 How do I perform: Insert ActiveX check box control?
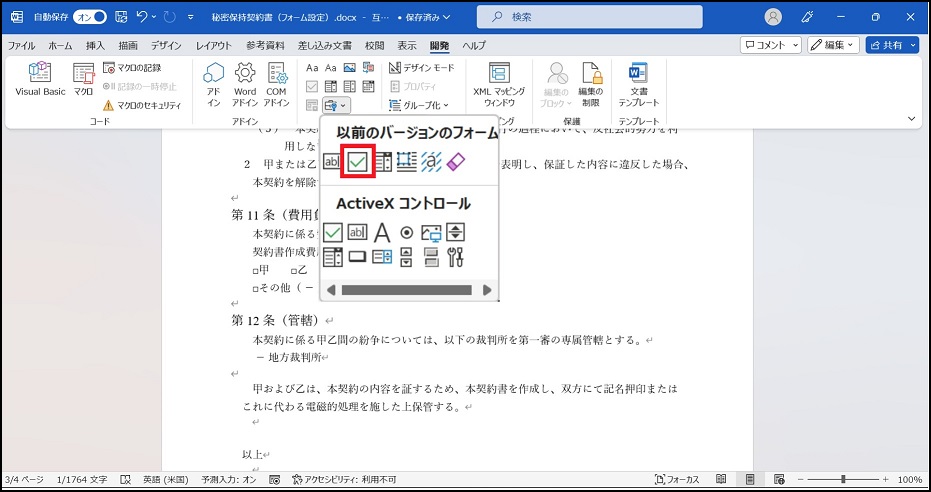click(332, 233)
